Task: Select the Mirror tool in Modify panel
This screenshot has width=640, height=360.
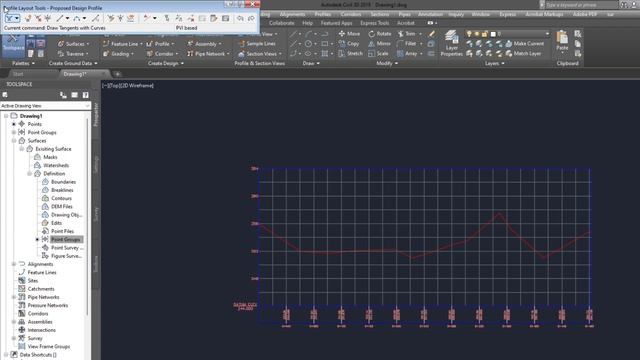Action: coord(380,44)
